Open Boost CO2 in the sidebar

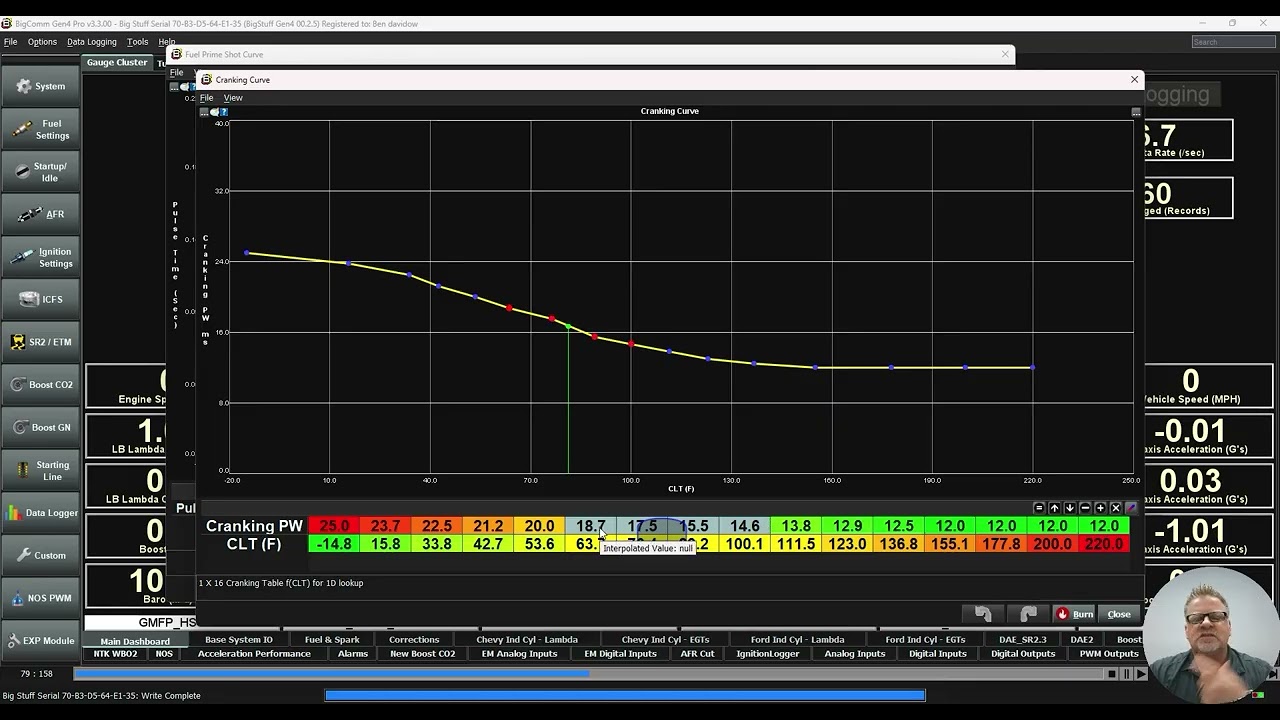(x=40, y=385)
